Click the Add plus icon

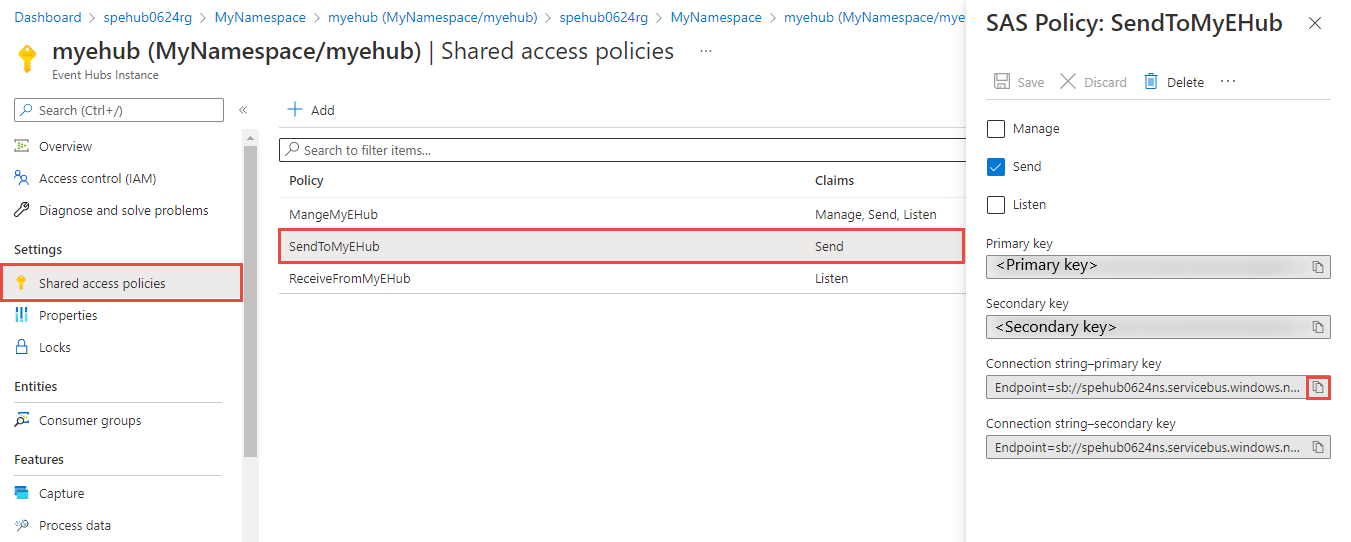coord(295,110)
